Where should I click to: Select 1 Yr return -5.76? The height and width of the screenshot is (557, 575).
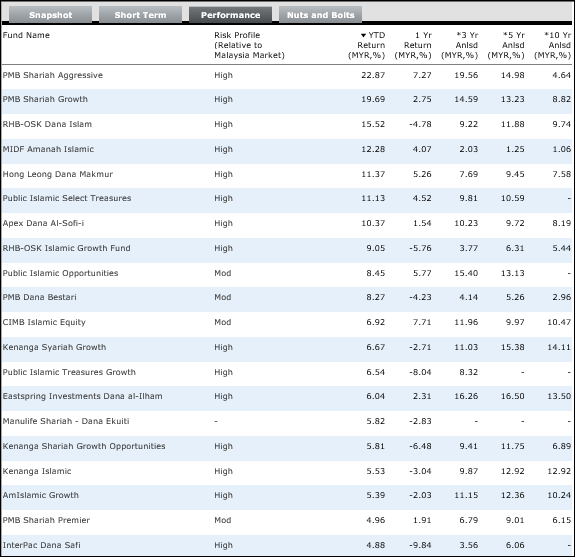coord(420,248)
